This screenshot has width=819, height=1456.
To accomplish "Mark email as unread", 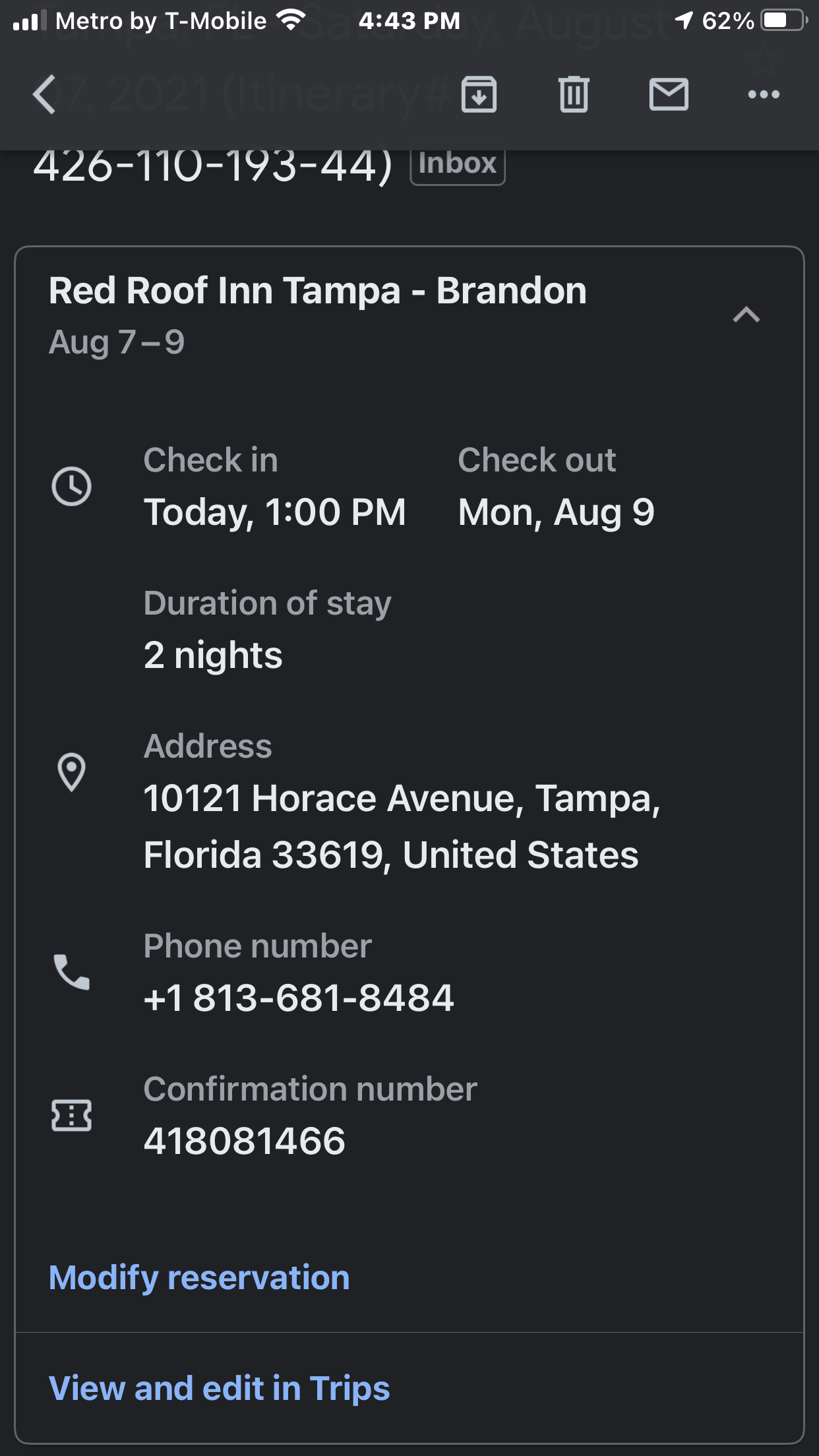I will point(669,94).
